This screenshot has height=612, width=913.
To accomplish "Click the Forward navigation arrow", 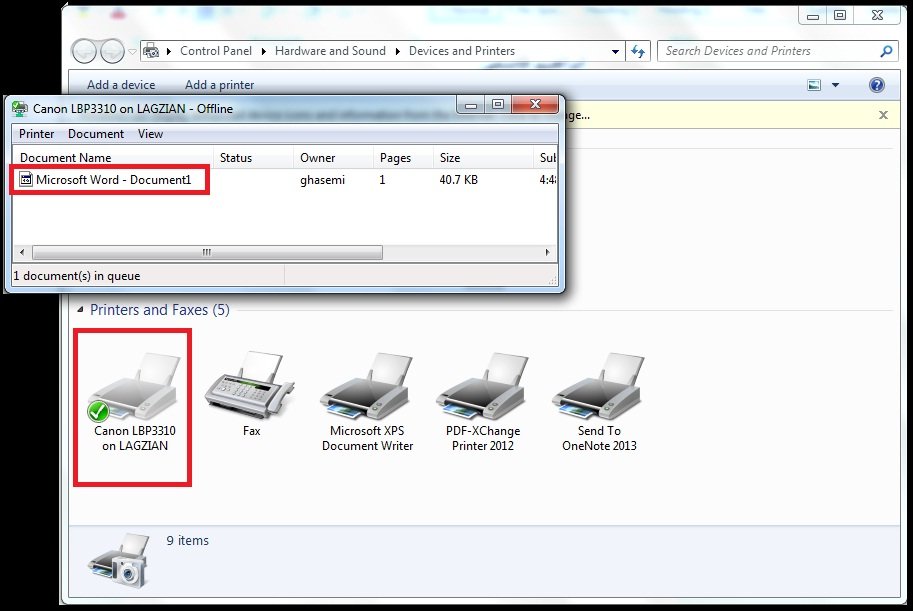I will [112, 51].
